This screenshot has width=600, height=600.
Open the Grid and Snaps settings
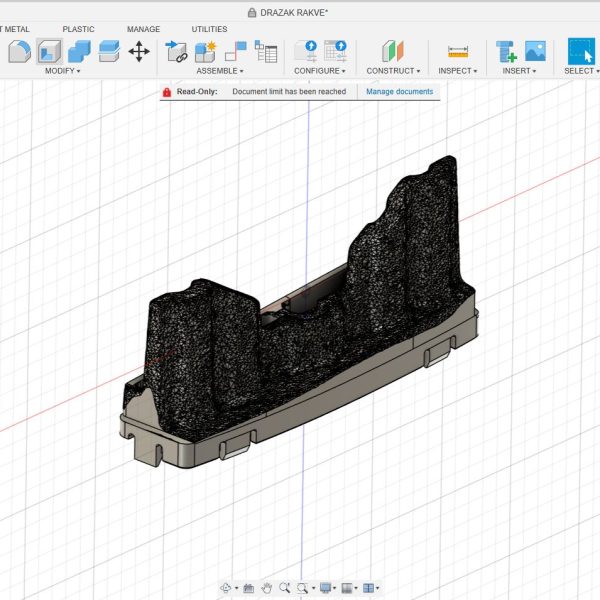point(349,588)
